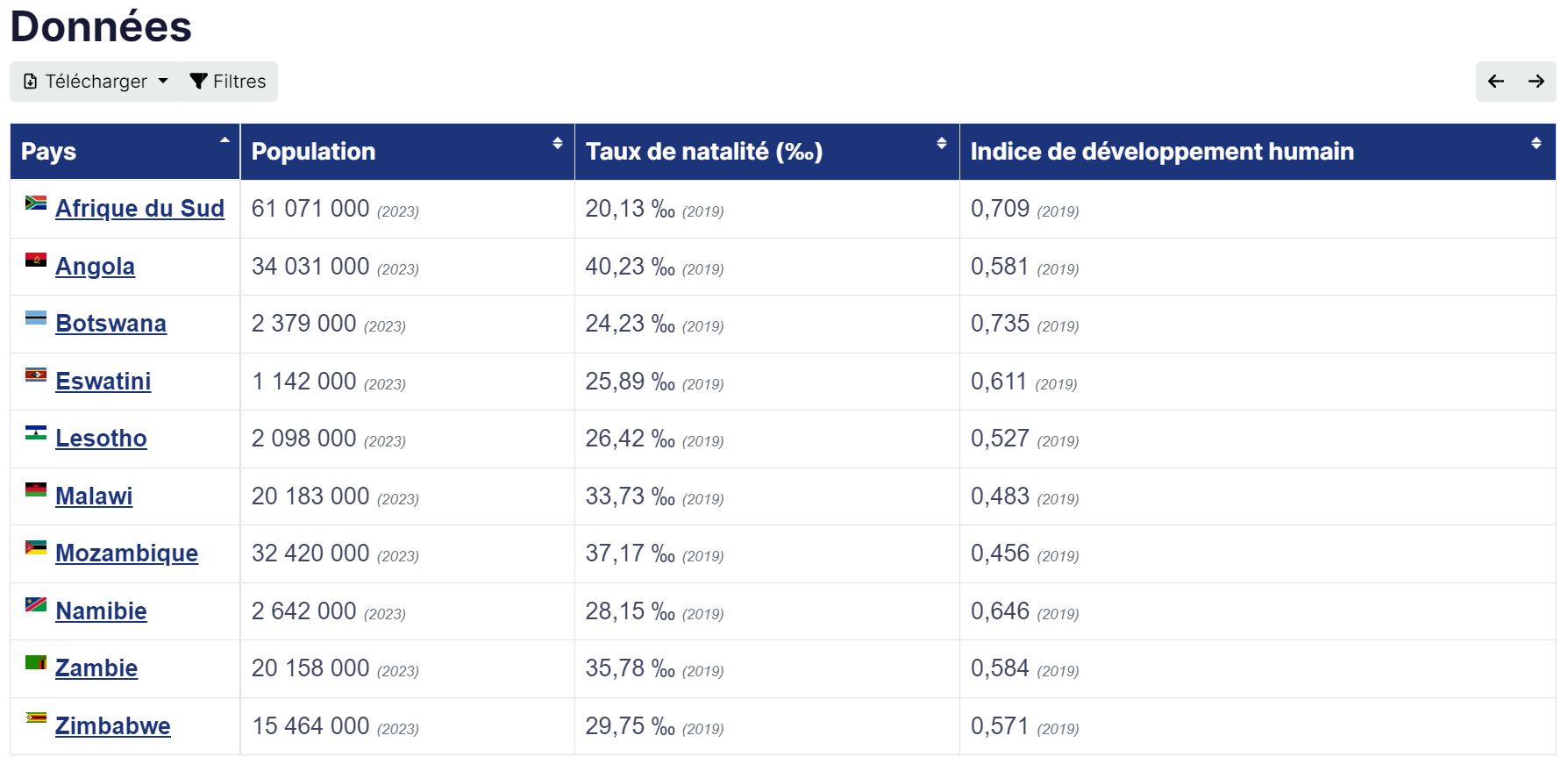Select HDI value 0,646

1000,611
